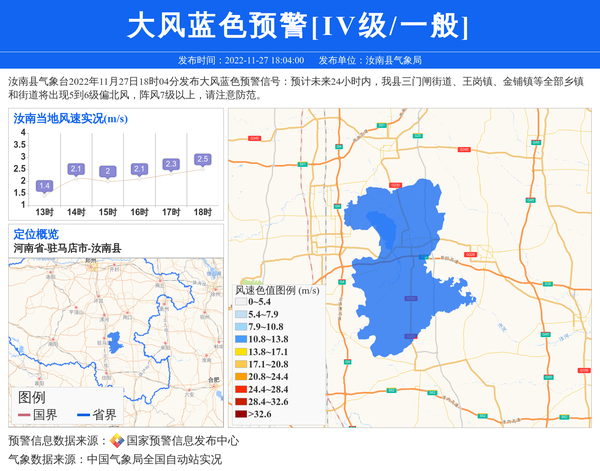The image size is (600, 471).
Task: Click the red 国界 legend line
Action: [23, 415]
